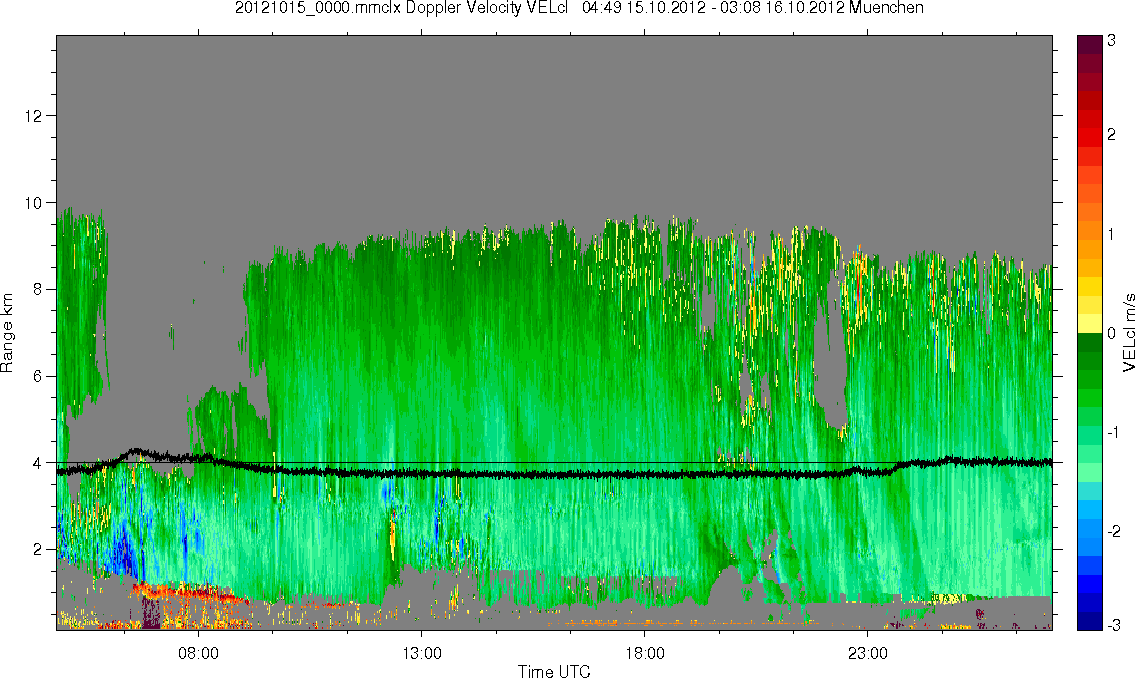The width and height of the screenshot is (1135, 678).
Task: Pick the dark maroon swatch at colorbar top
Action: click(x=1089, y=44)
